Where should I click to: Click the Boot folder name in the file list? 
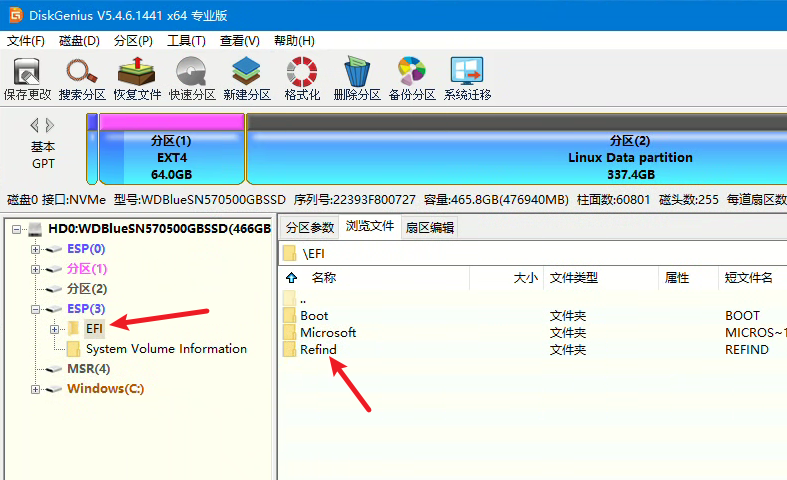coord(314,316)
